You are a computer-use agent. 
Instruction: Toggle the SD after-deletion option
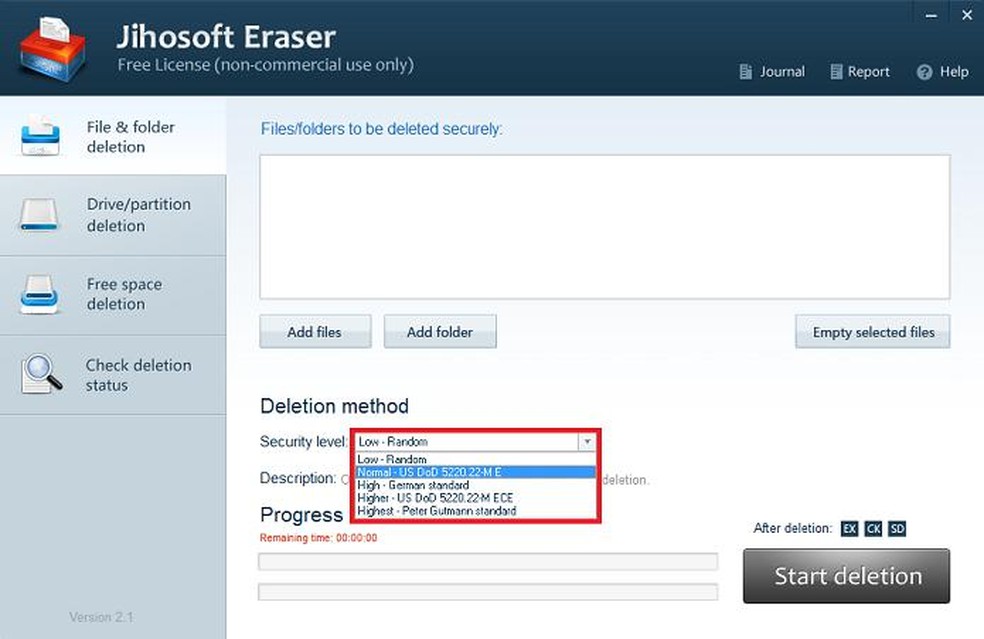[x=897, y=529]
